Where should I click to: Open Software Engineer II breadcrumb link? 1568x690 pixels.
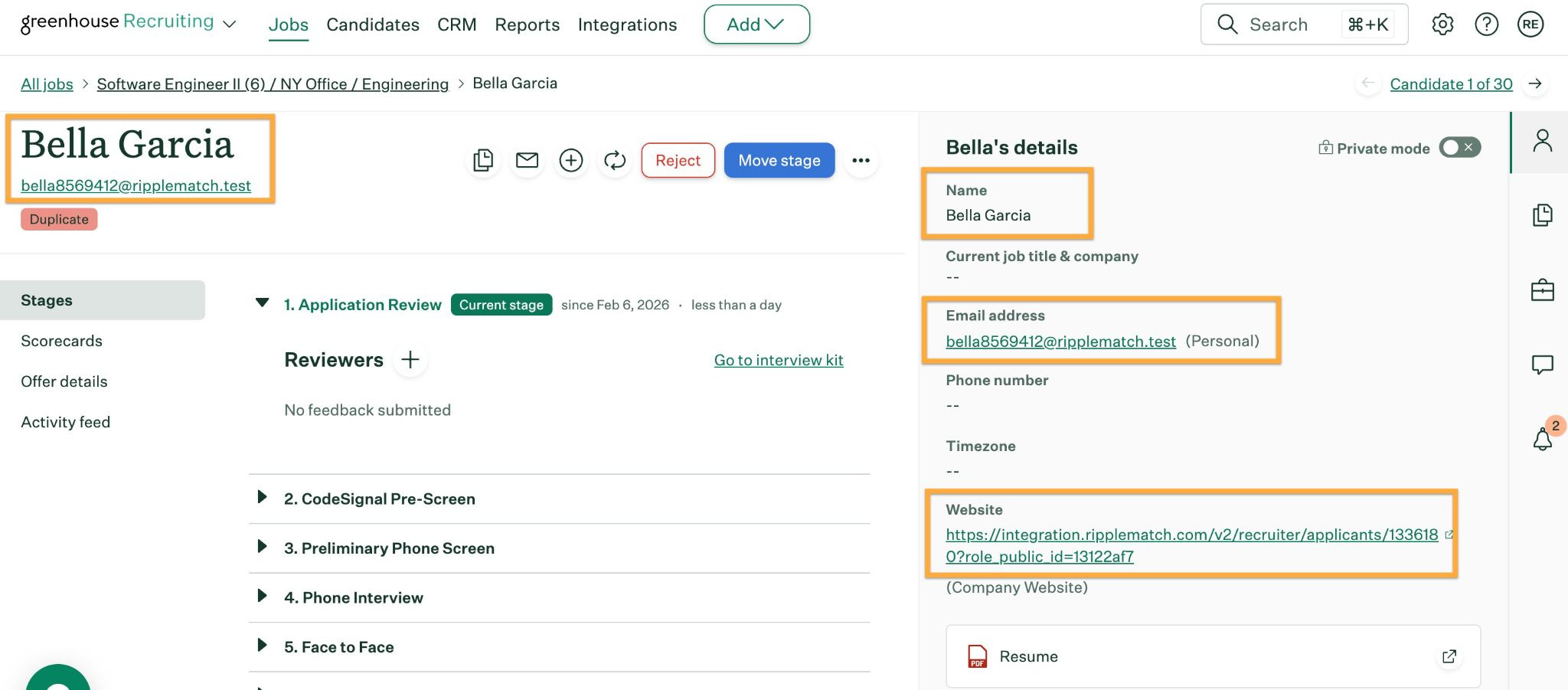[x=273, y=83]
